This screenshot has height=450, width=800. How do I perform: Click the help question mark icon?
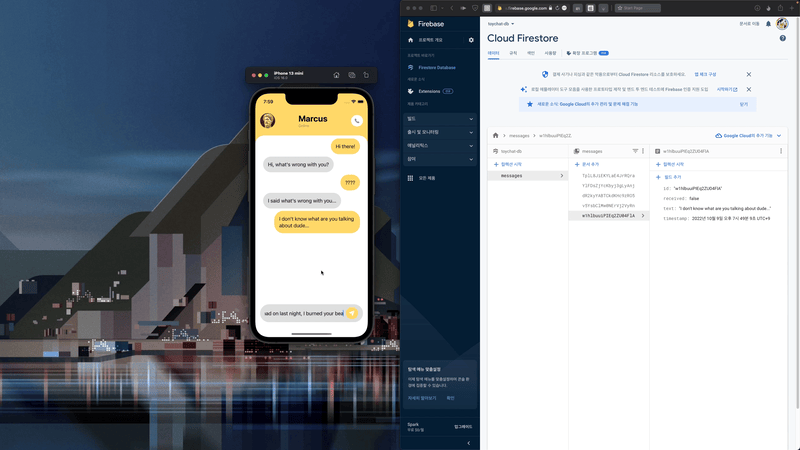click(x=783, y=38)
